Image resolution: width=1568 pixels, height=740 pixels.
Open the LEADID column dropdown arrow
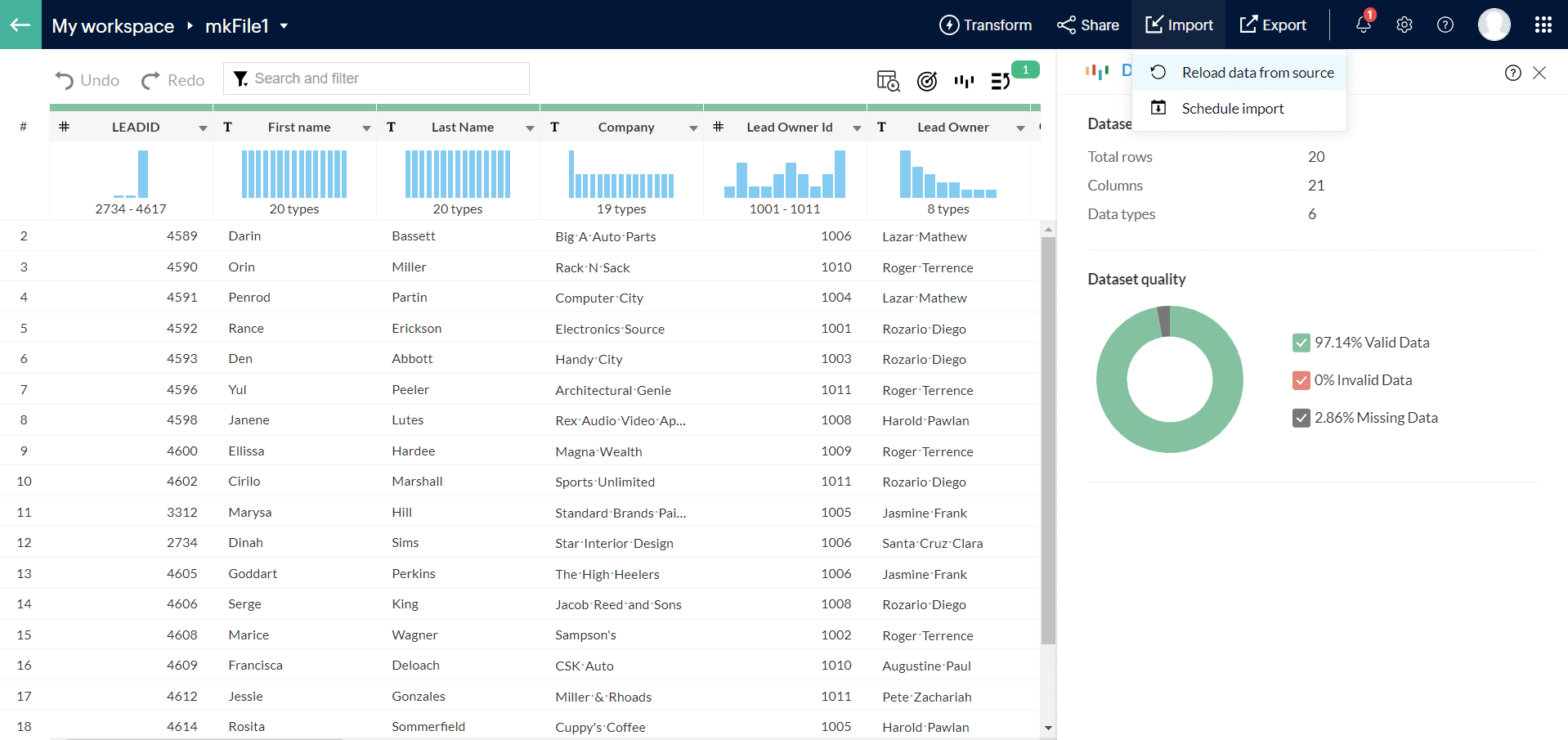[203, 128]
